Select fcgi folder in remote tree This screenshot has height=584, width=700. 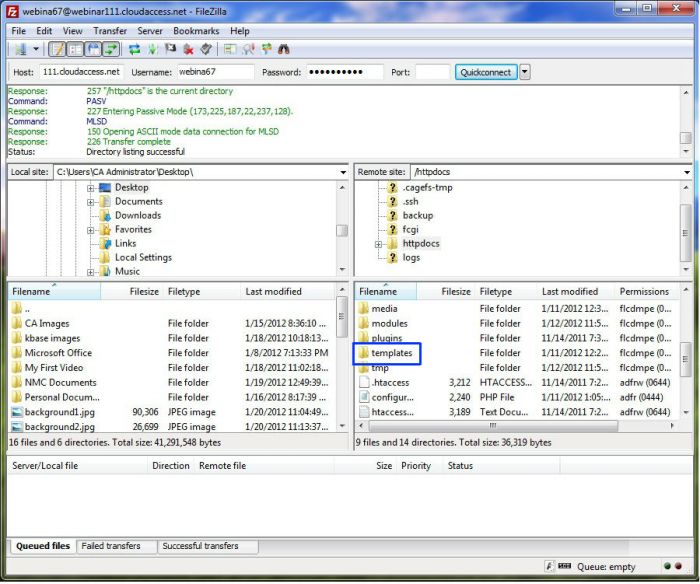[x=410, y=229]
